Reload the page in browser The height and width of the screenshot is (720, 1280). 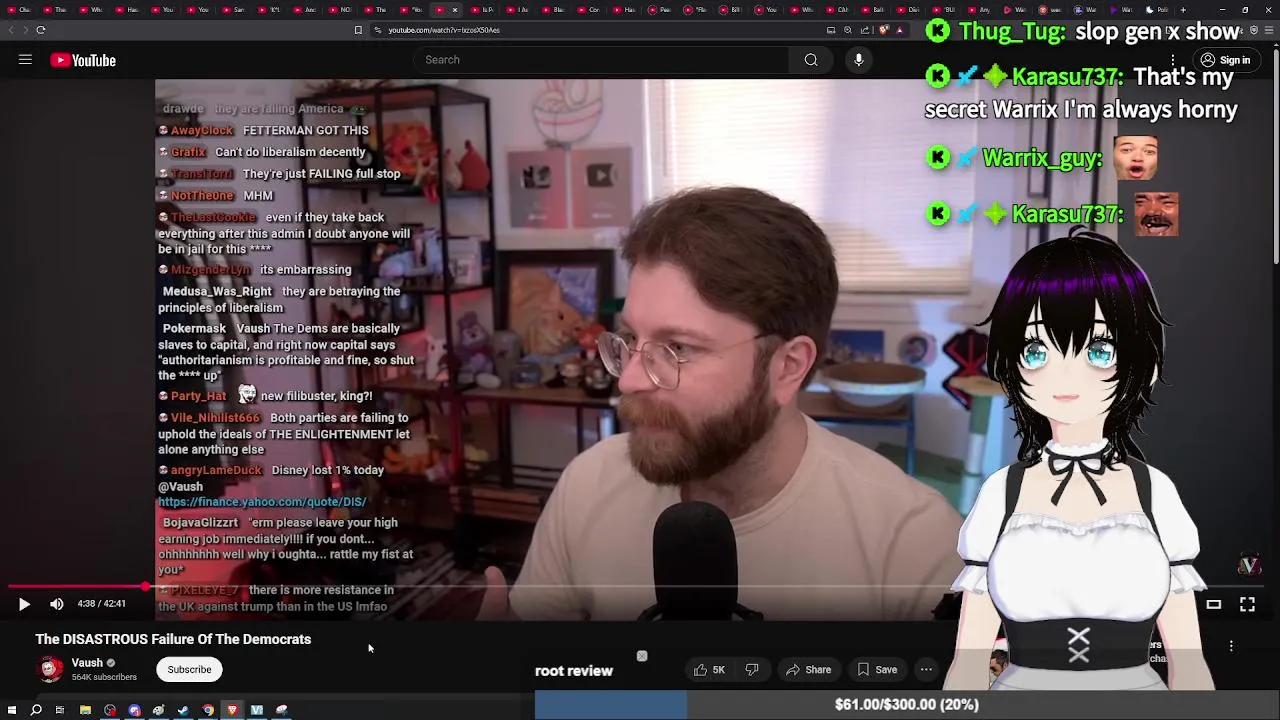point(41,30)
